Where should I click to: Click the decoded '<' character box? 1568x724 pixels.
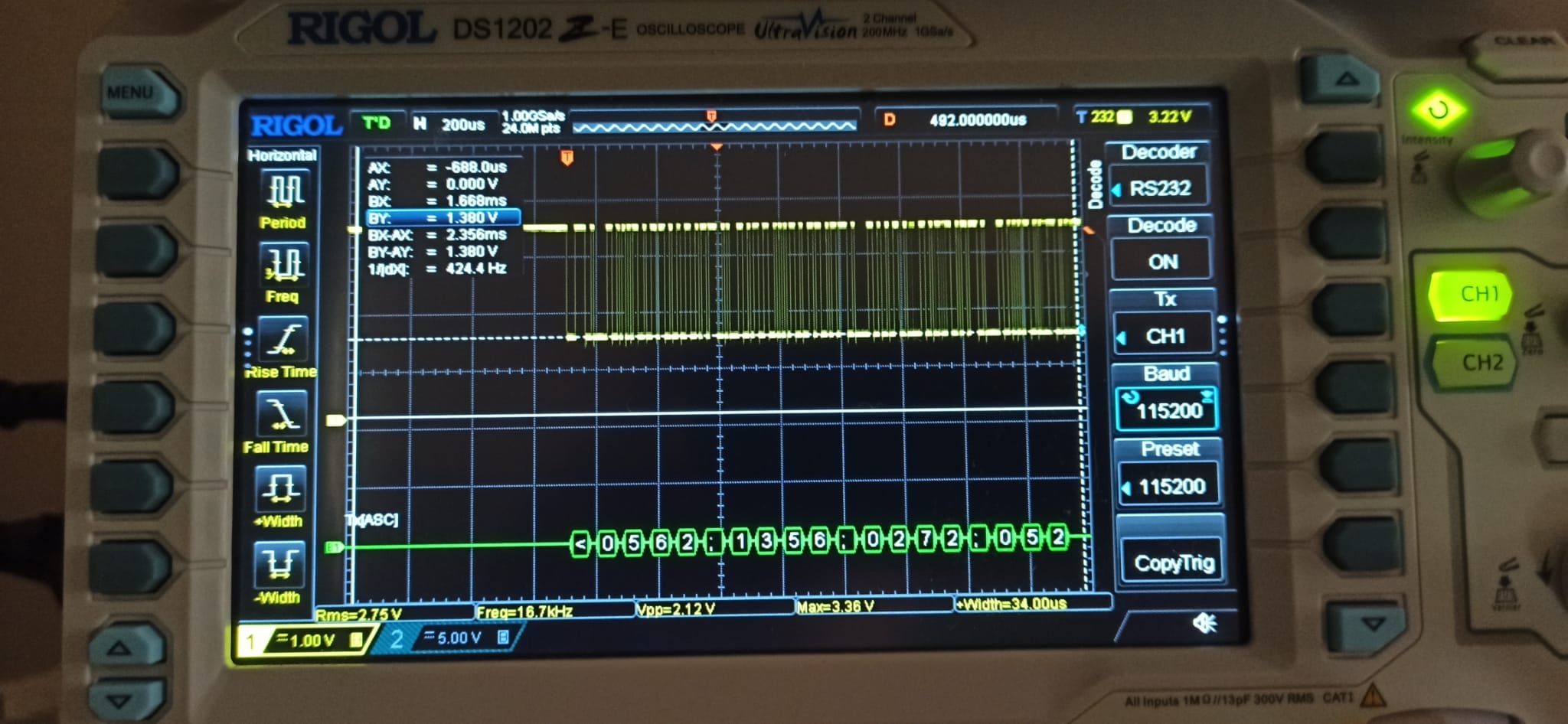pos(580,544)
